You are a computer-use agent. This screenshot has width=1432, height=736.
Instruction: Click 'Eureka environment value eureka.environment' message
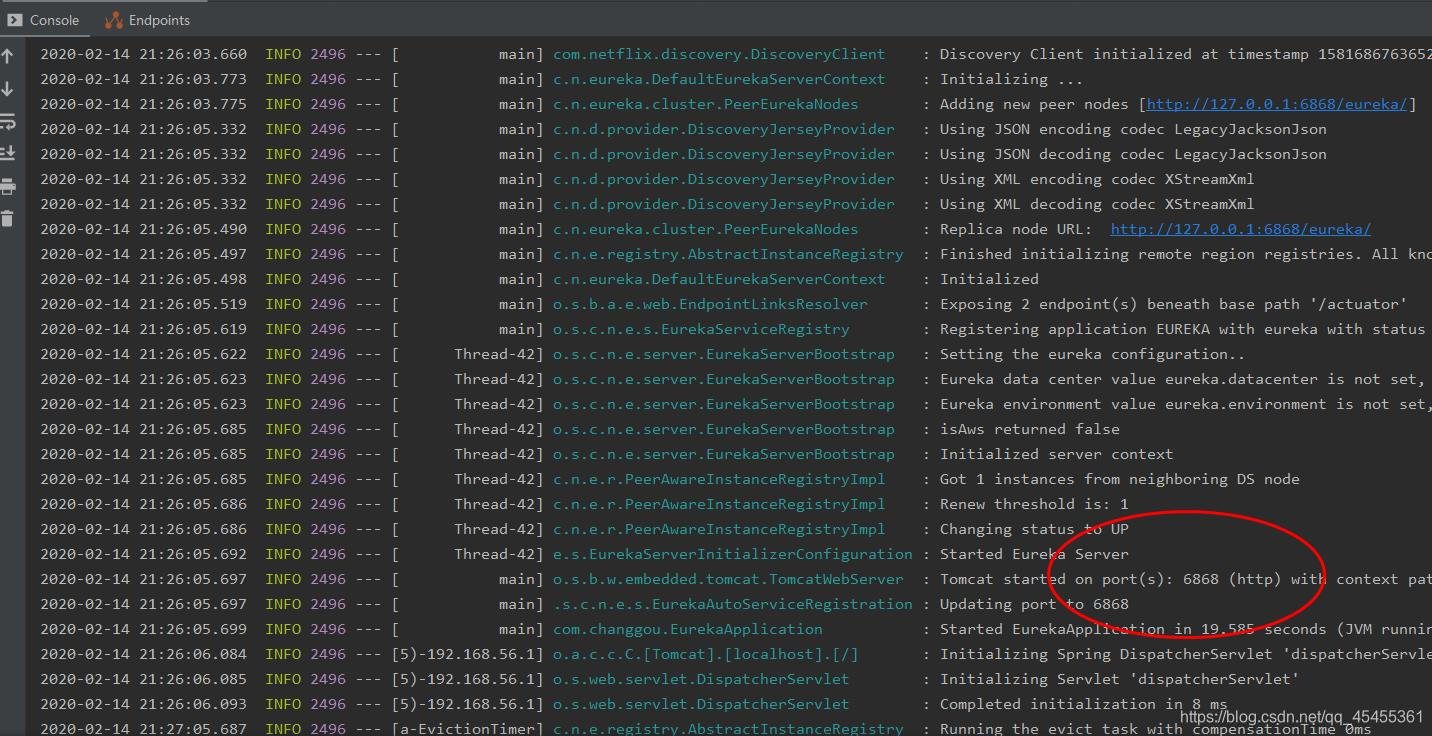coord(1185,404)
